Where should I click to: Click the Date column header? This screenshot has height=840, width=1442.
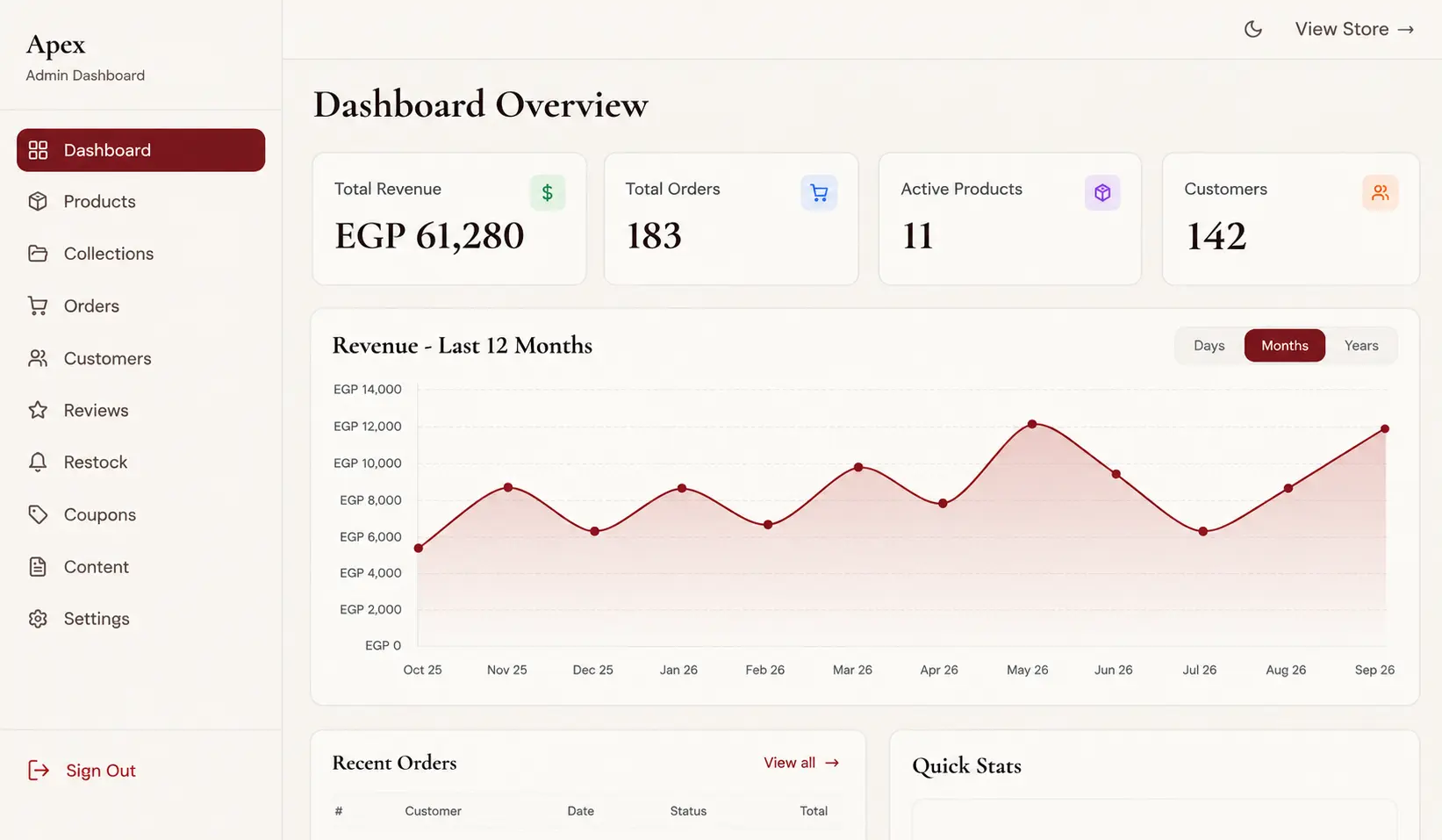click(580, 811)
